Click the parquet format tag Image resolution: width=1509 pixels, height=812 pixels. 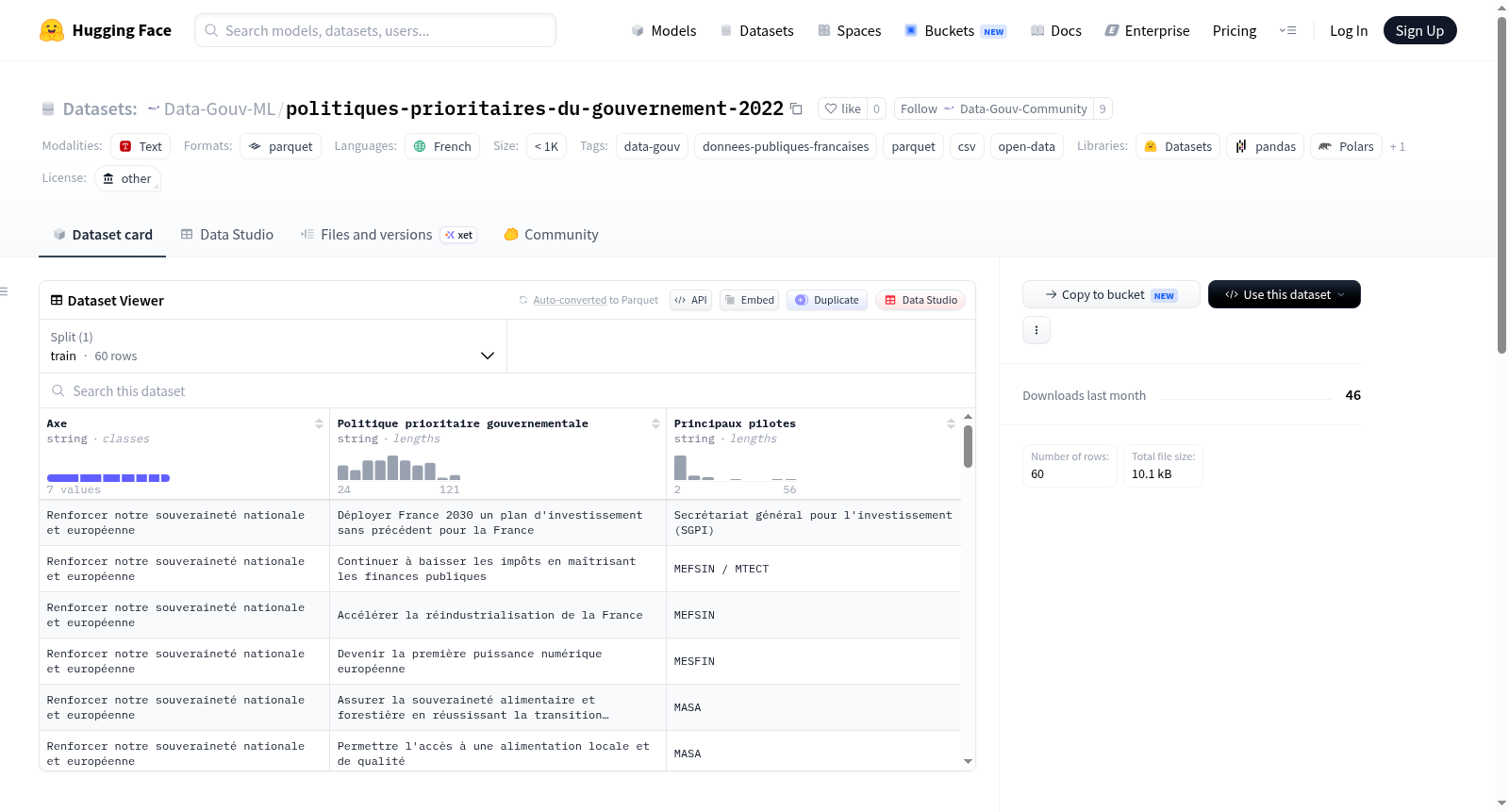coord(280,146)
